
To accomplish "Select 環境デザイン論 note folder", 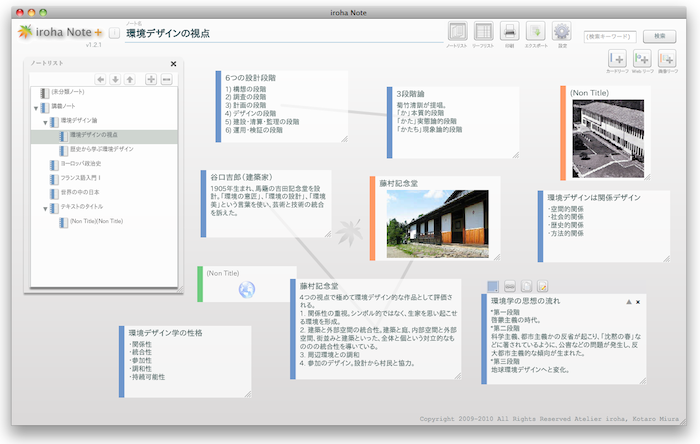I will tap(104, 120).
